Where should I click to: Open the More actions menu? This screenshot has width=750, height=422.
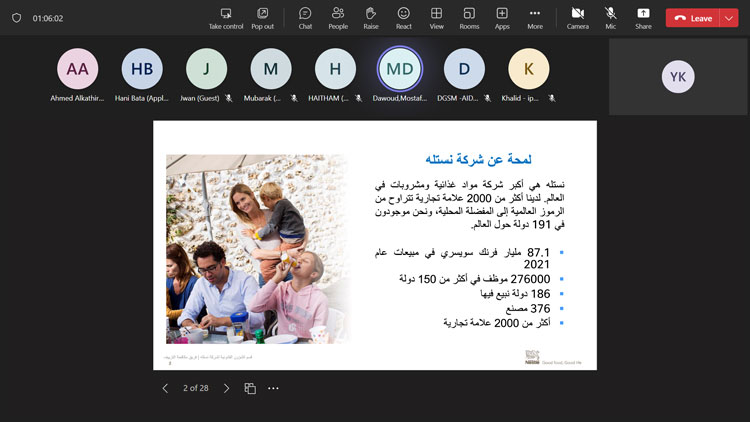click(x=535, y=17)
